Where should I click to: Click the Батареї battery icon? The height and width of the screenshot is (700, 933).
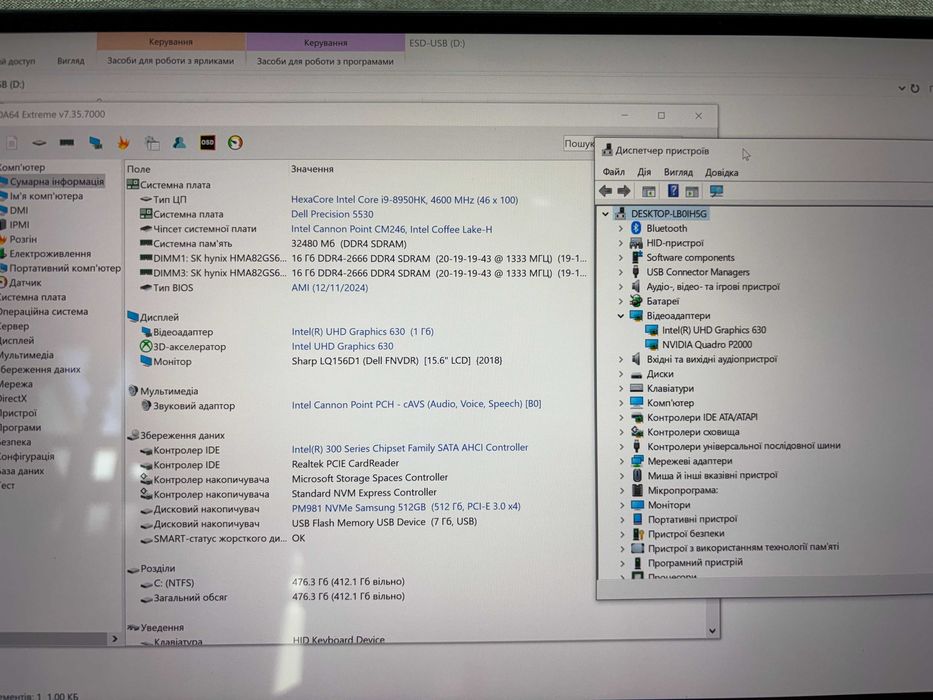[636, 301]
